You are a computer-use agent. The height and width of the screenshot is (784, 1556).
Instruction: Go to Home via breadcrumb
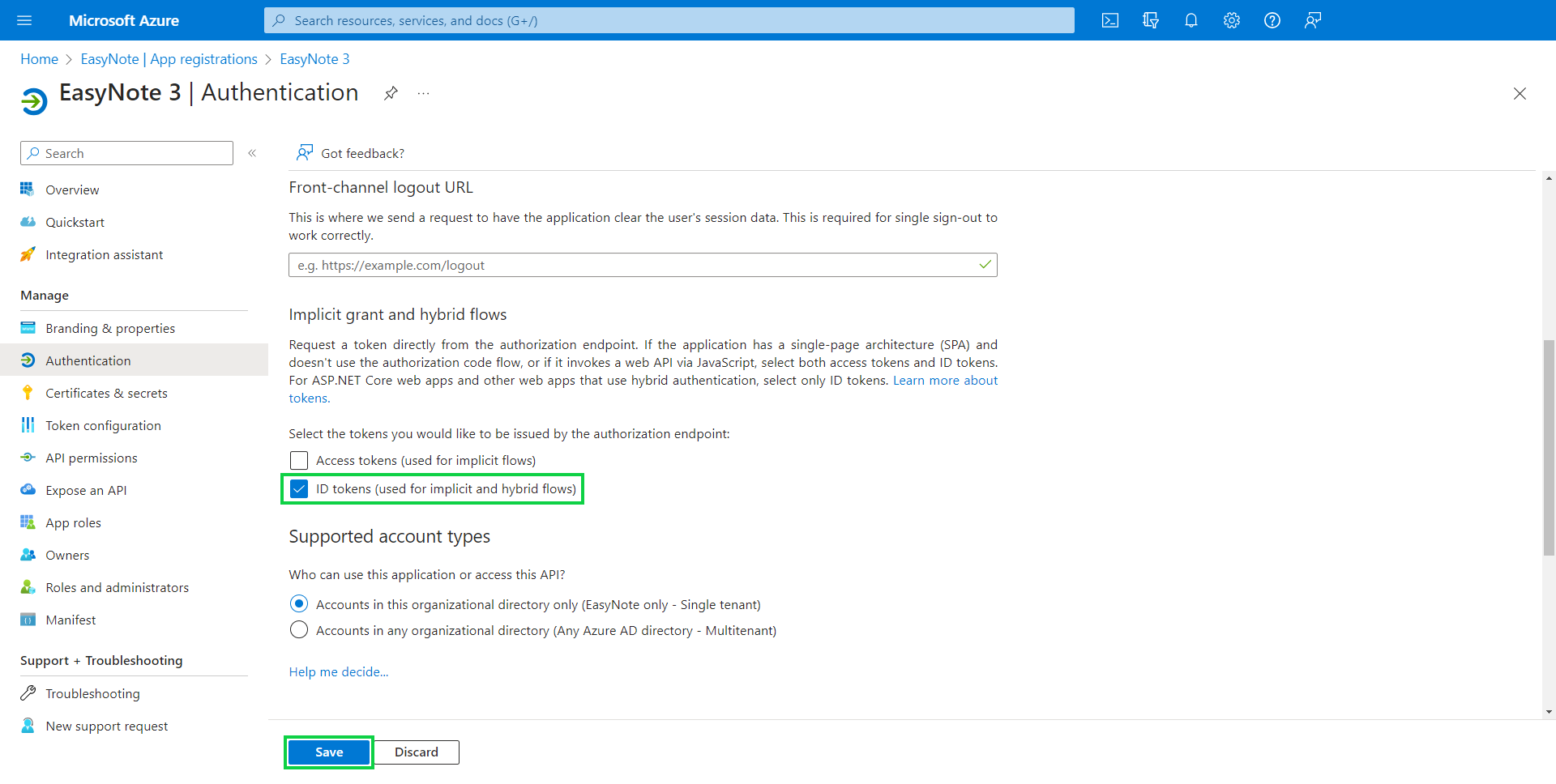pos(39,58)
